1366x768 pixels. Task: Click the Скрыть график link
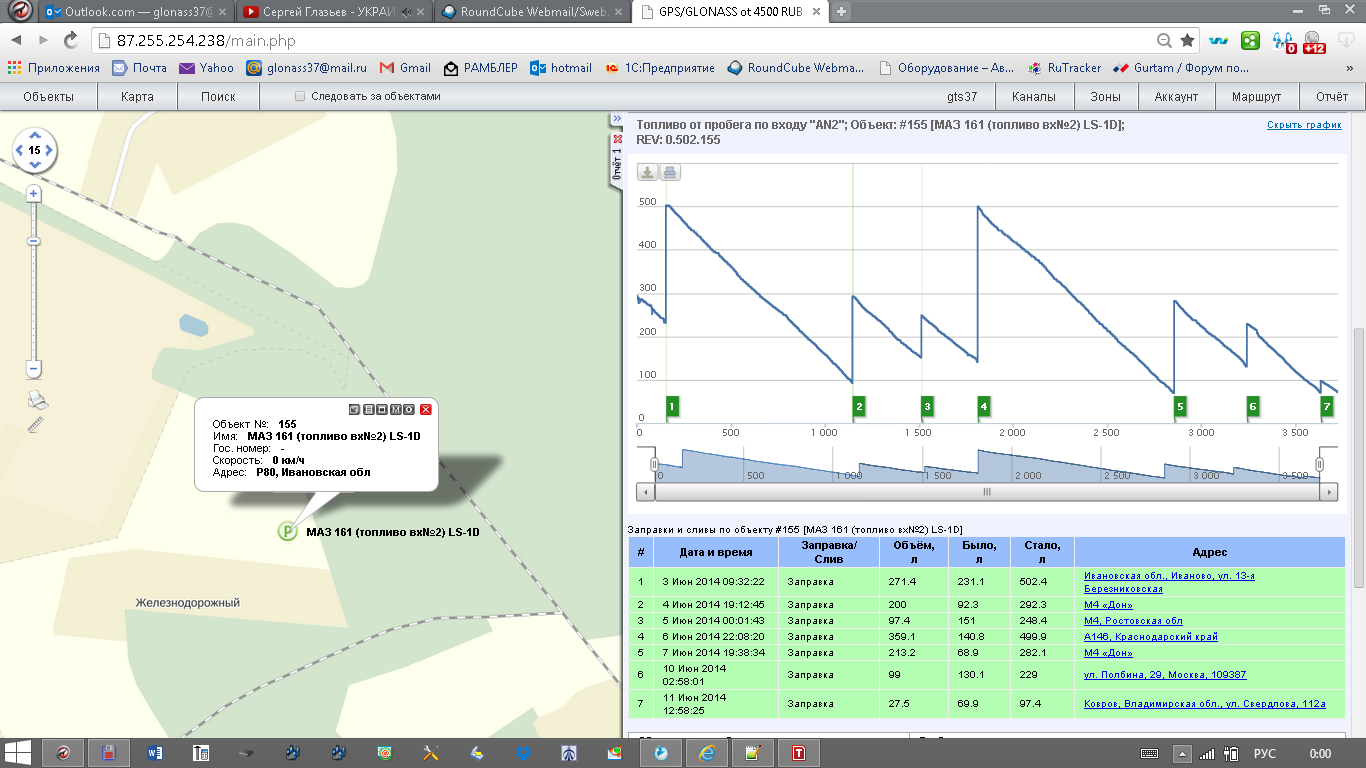1304,125
